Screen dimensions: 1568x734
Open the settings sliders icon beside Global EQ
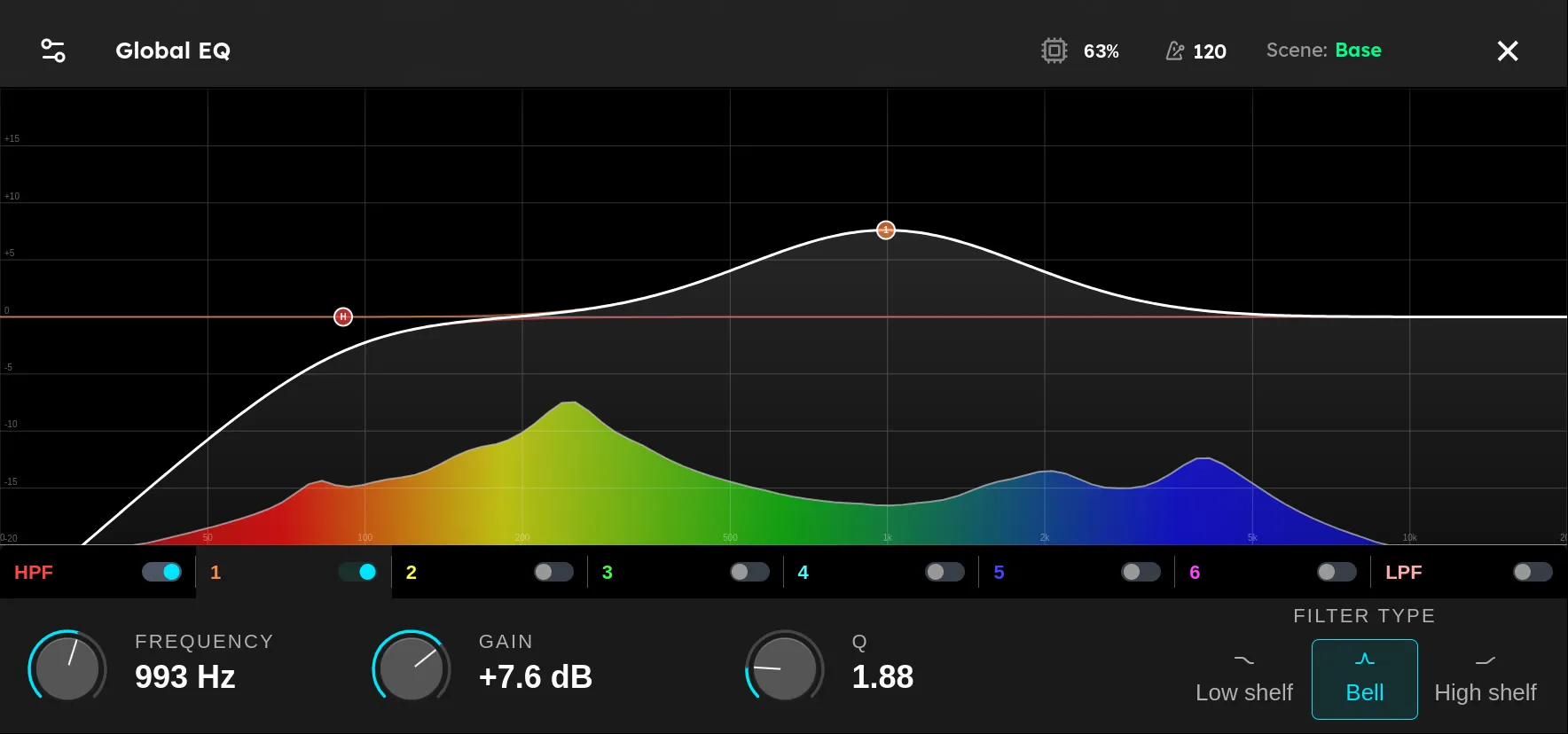(53, 51)
